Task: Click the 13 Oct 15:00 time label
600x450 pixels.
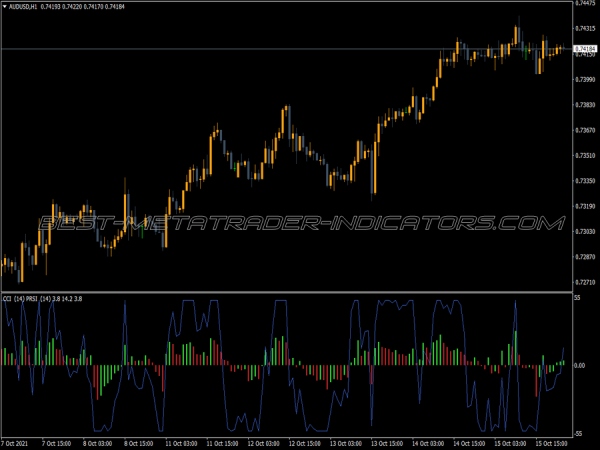Action: pos(387,443)
